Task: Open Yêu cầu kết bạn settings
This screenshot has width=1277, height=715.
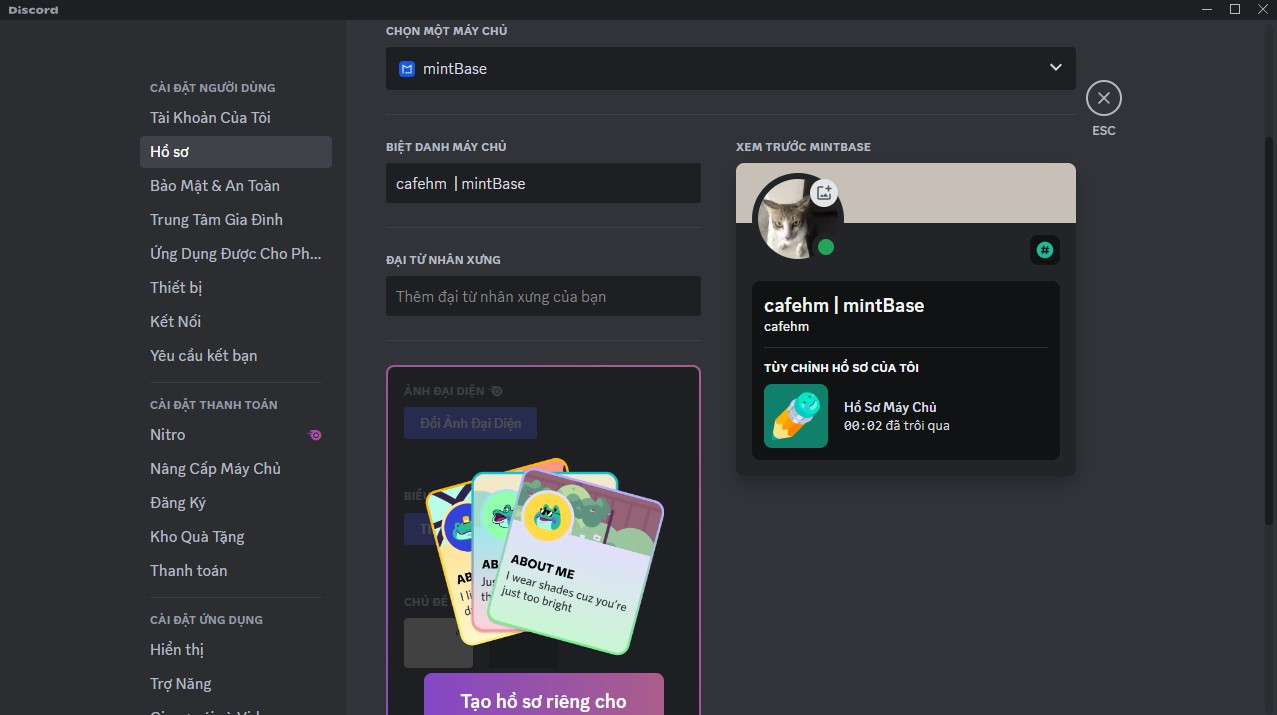Action: 236,356
